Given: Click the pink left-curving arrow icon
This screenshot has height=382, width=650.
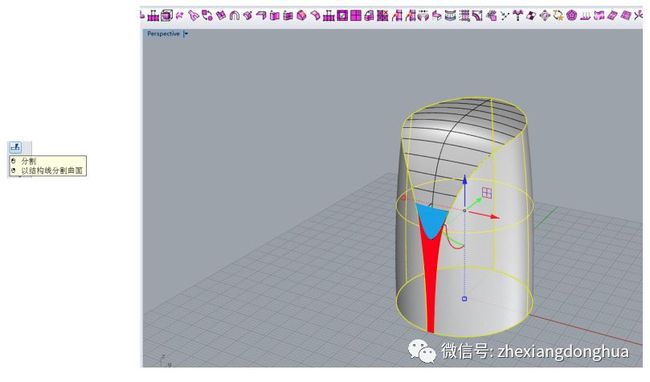Looking at the screenshot, I should [437, 16].
